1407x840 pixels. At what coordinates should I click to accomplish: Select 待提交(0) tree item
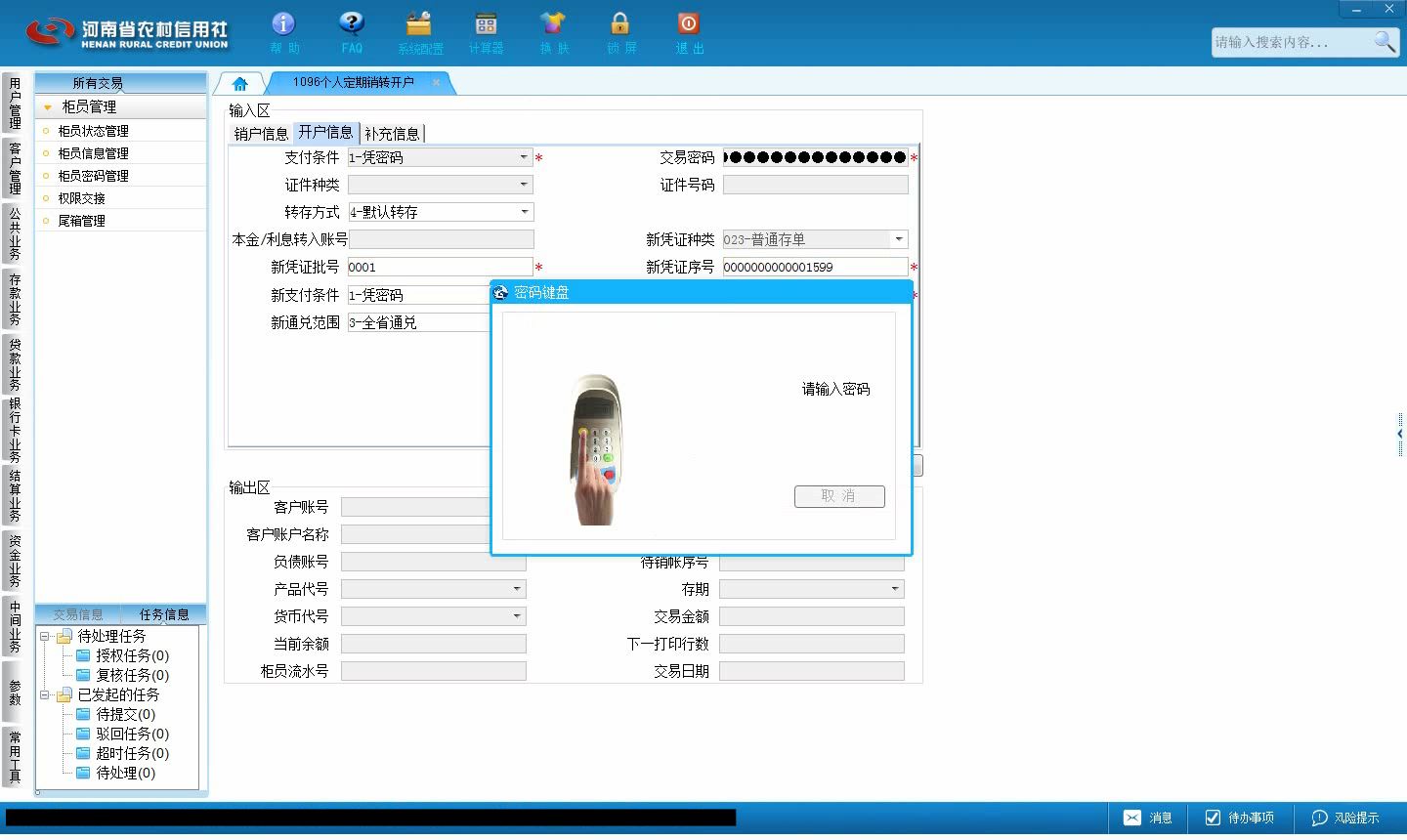125,714
